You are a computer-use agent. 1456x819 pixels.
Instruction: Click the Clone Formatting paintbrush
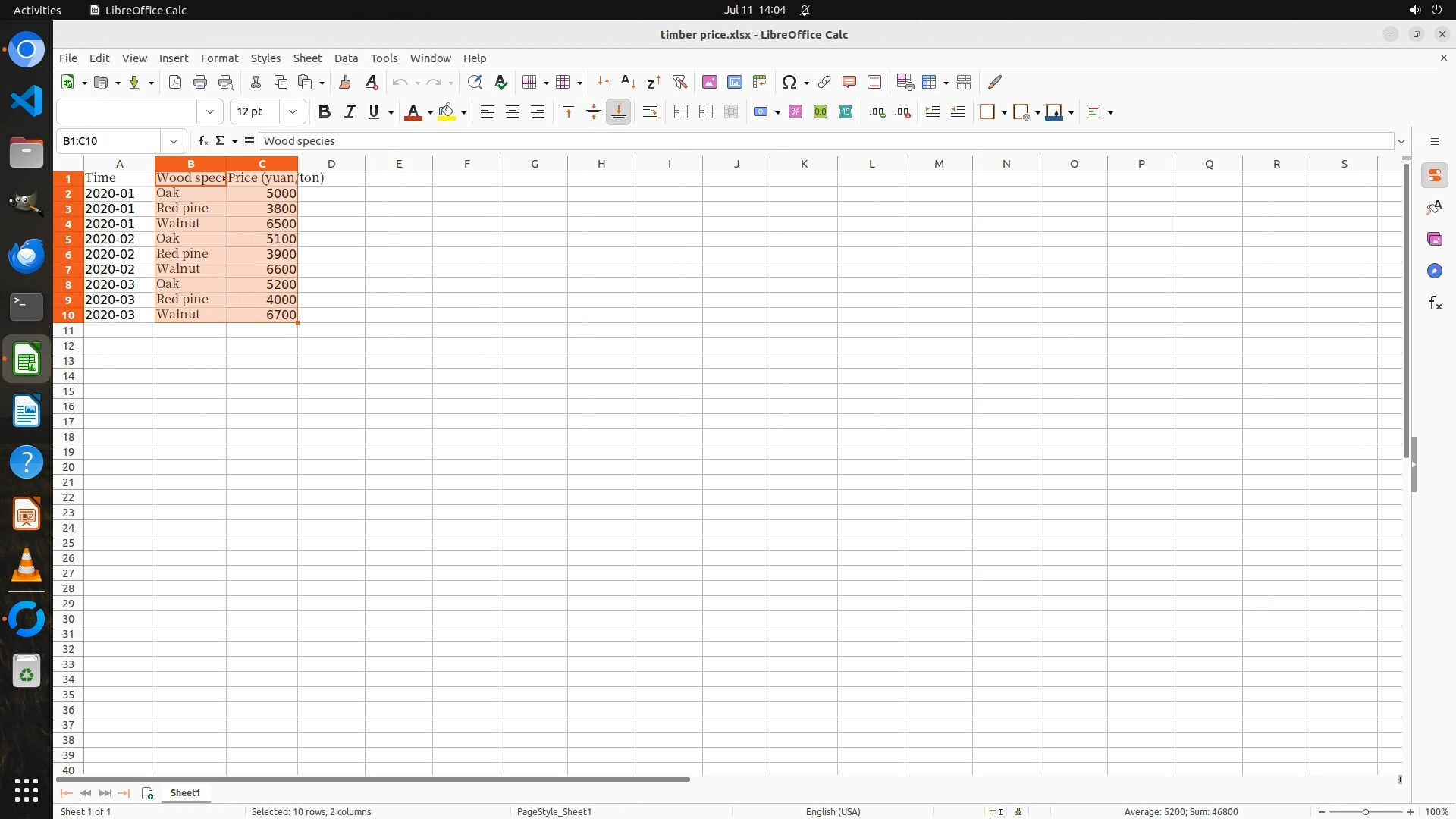pyautogui.click(x=345, y=82)
